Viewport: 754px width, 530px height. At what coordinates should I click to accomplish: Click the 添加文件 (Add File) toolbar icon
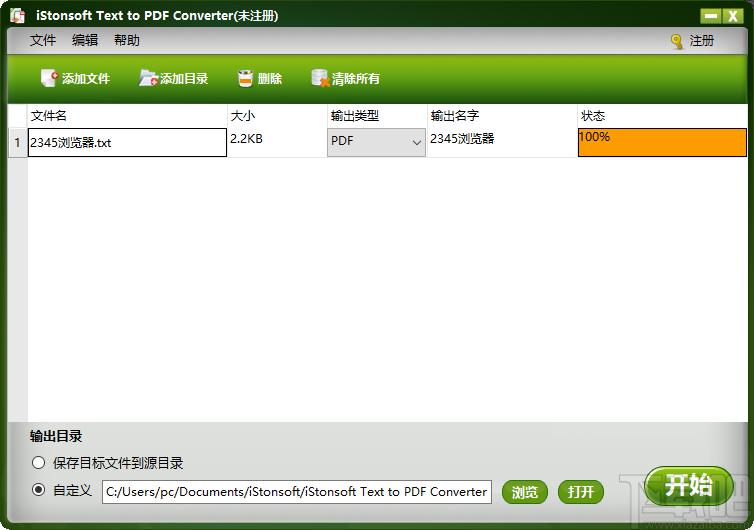[49, 78]
